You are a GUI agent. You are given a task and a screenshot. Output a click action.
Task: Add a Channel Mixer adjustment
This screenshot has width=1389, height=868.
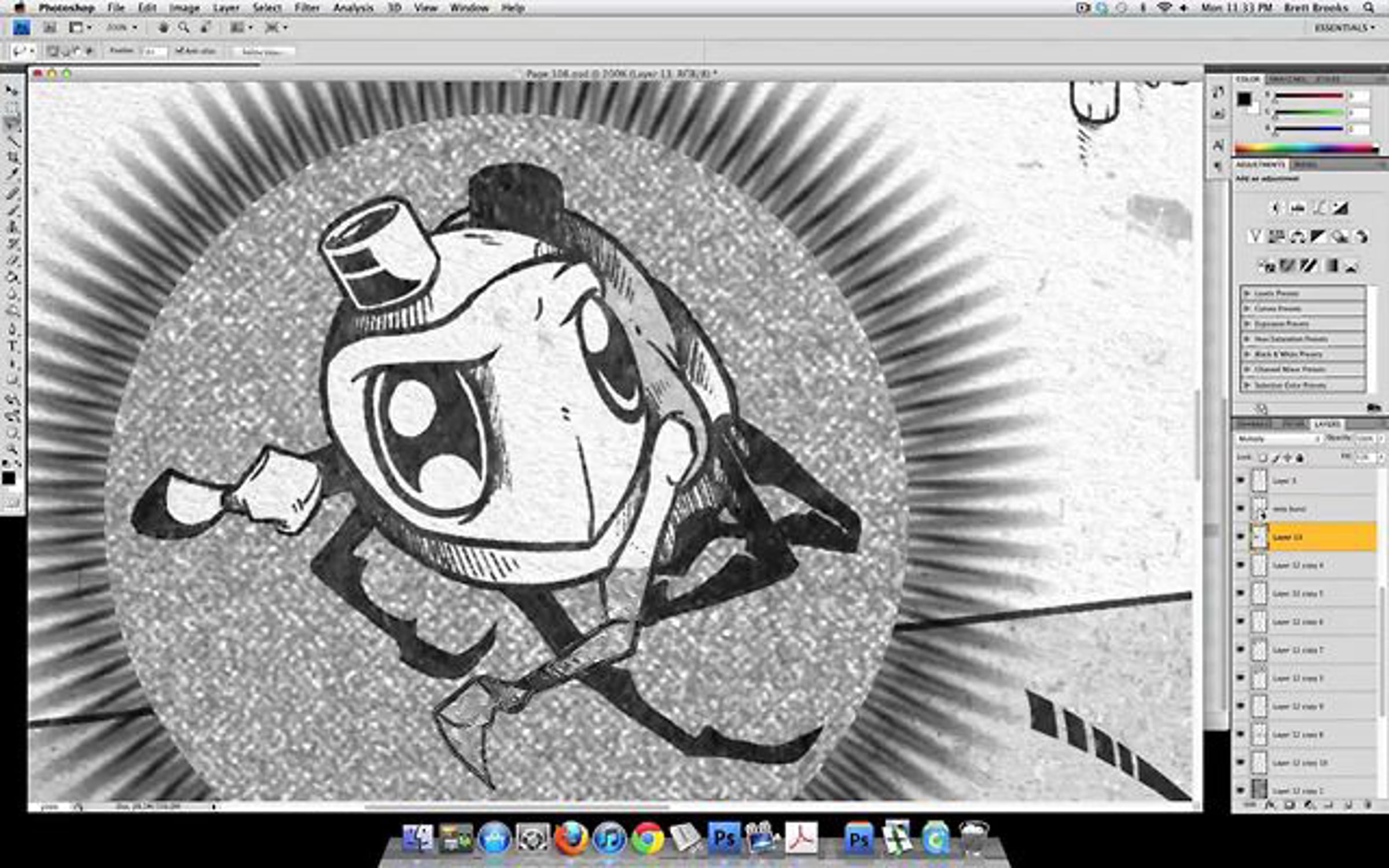[x=1361, y=236]
